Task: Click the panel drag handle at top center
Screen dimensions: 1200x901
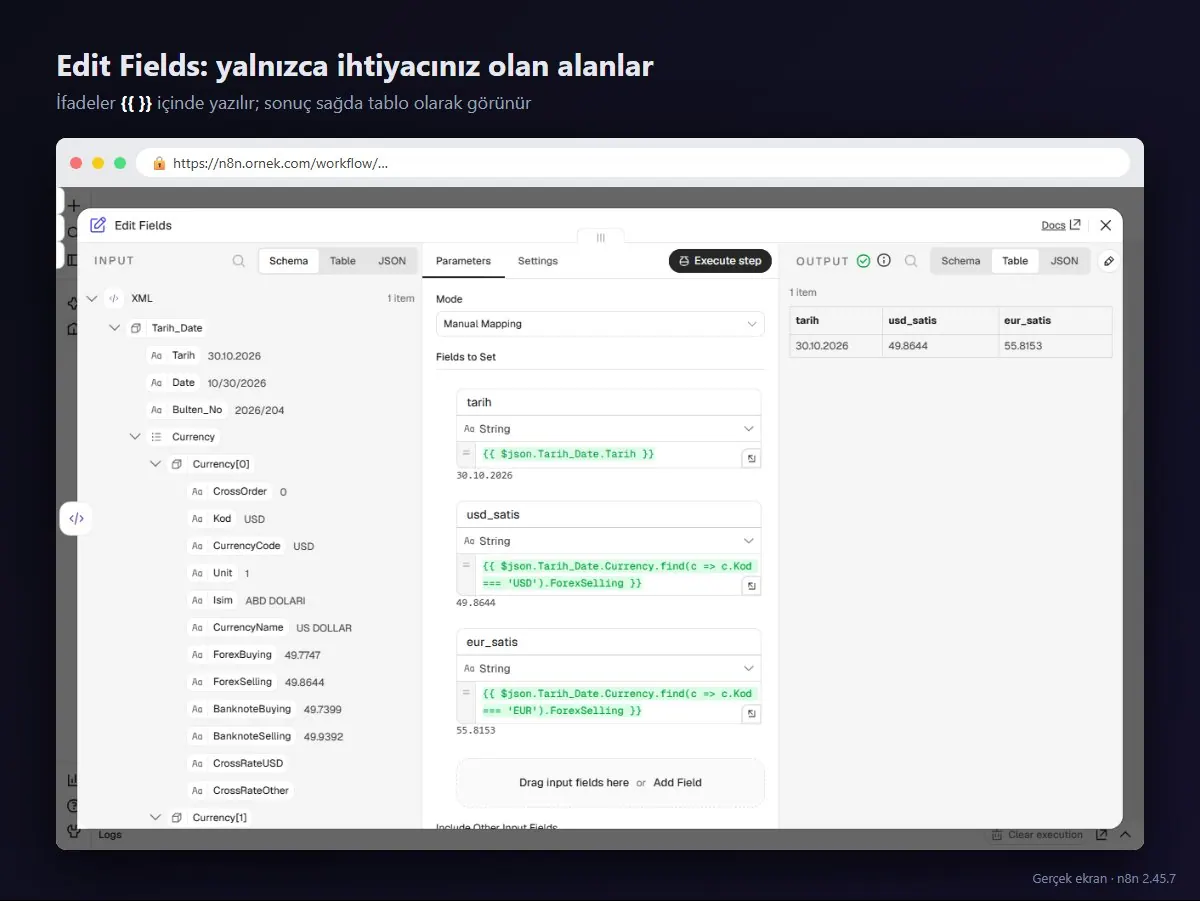Action: 600,238
